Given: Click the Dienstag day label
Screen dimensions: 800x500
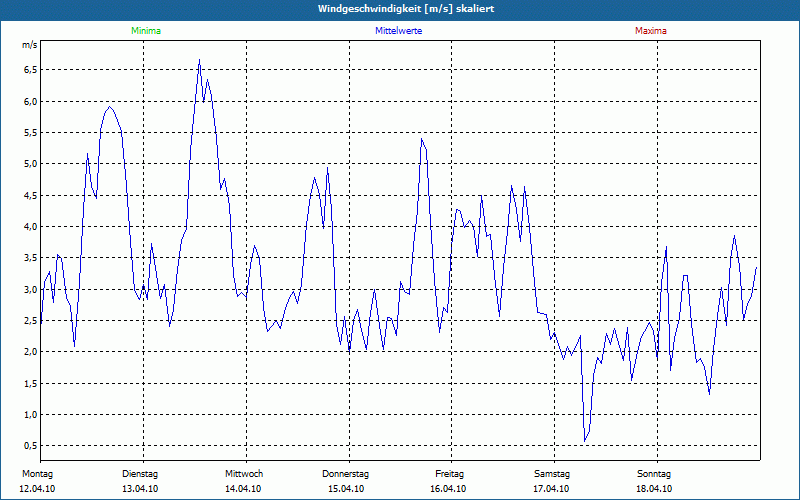Looking at the screenshot, I should coord(140,474).
